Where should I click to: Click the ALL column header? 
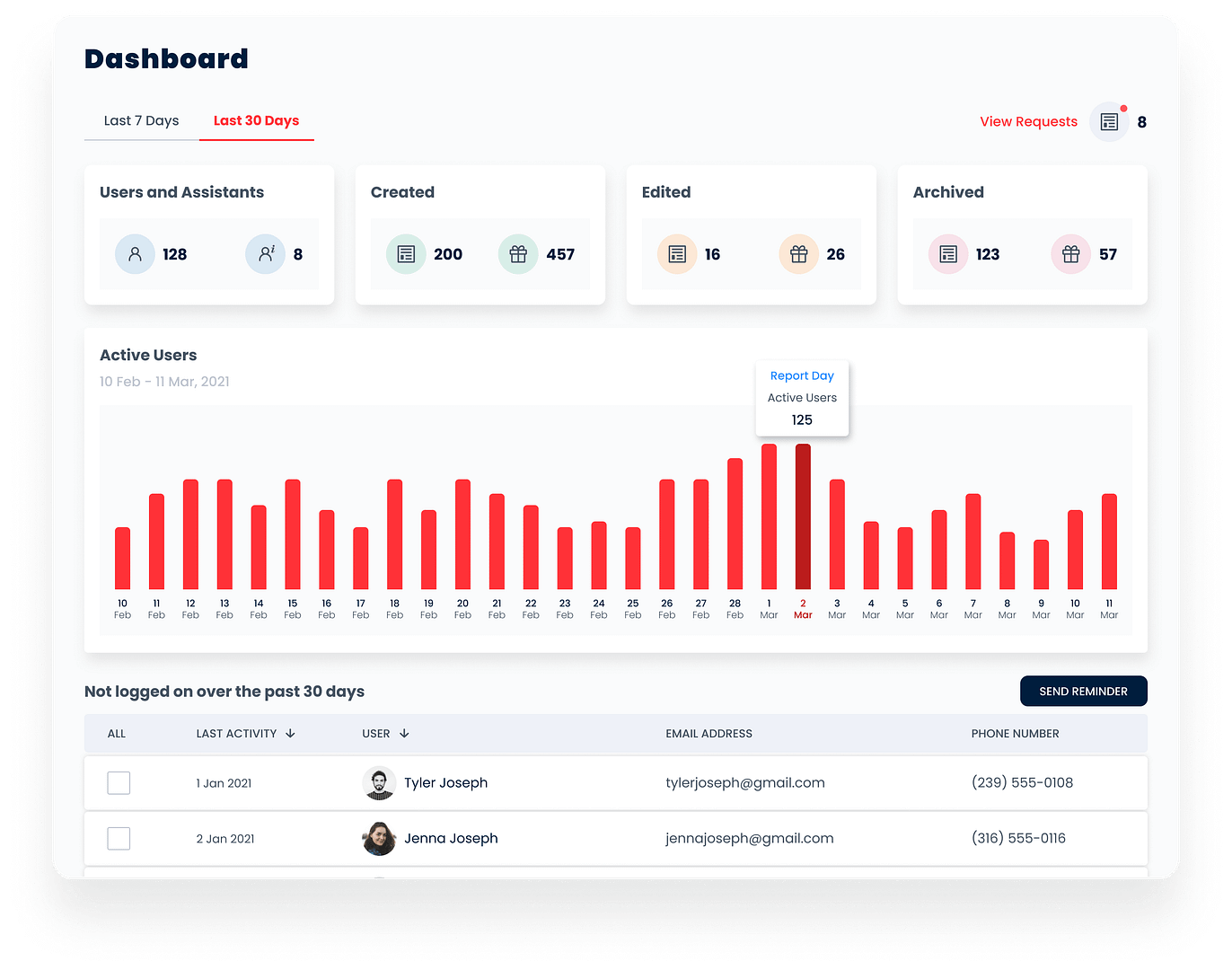click(117, 734)
